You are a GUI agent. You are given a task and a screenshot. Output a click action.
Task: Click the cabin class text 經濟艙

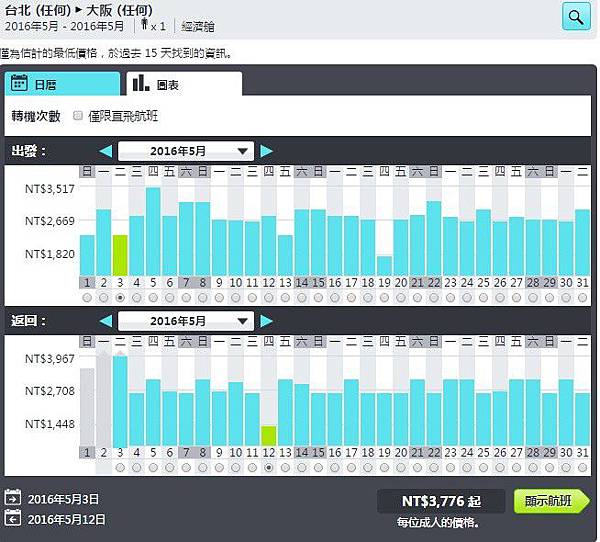pos(198,27)
